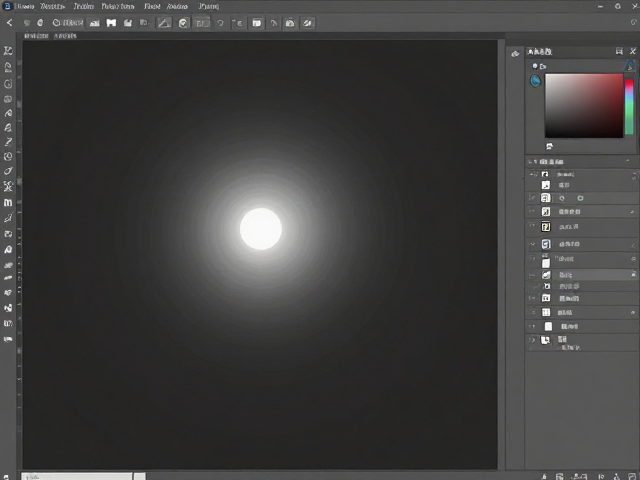Select the radio button atop the color panel
640x480 pixels.
535,66
